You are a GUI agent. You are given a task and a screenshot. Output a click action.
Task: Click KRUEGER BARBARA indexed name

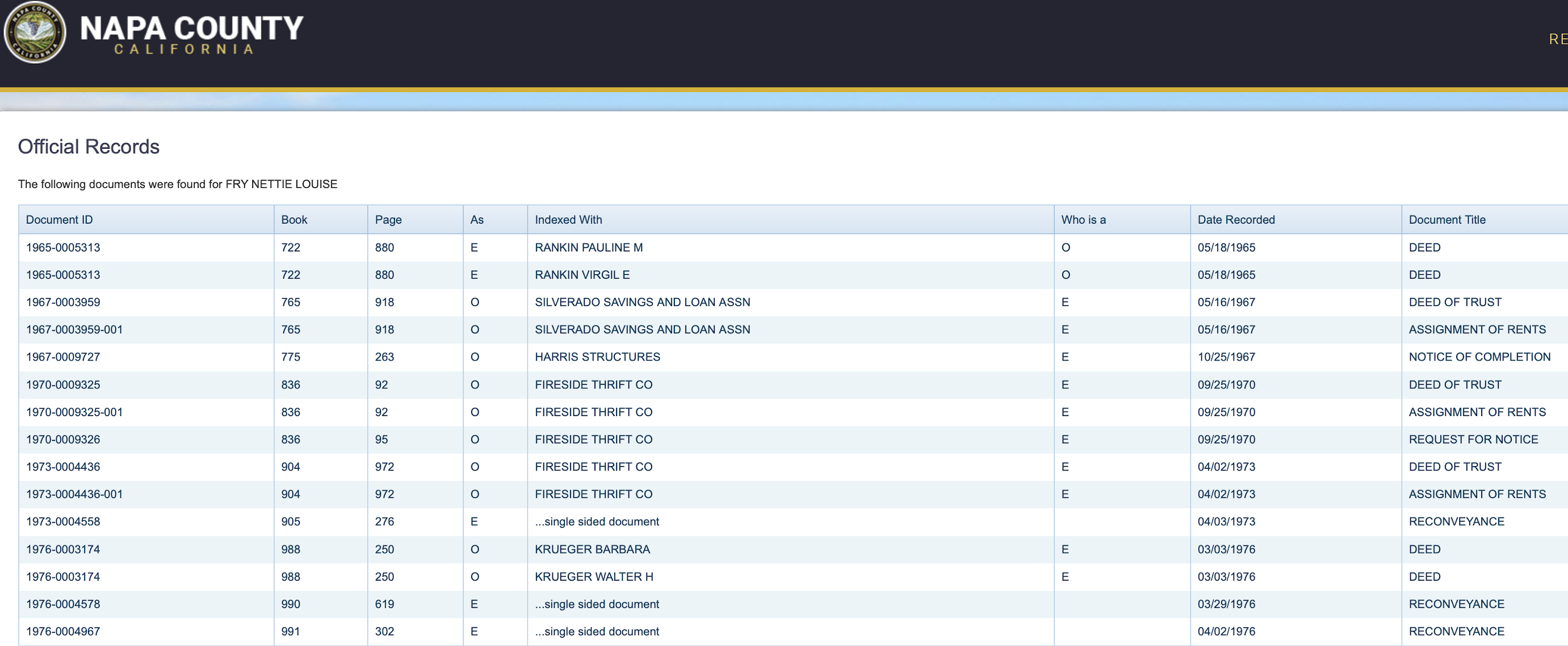[x=592, y=549]
